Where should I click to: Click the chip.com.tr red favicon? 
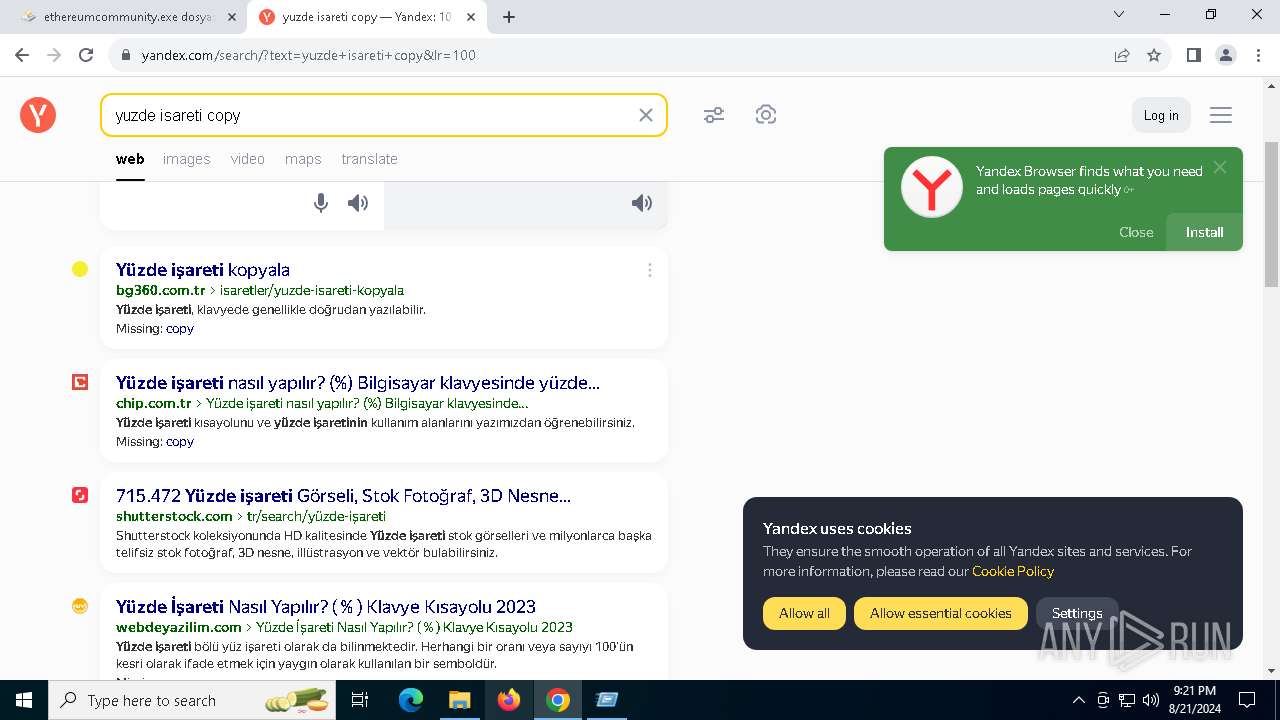pos(80,382)
